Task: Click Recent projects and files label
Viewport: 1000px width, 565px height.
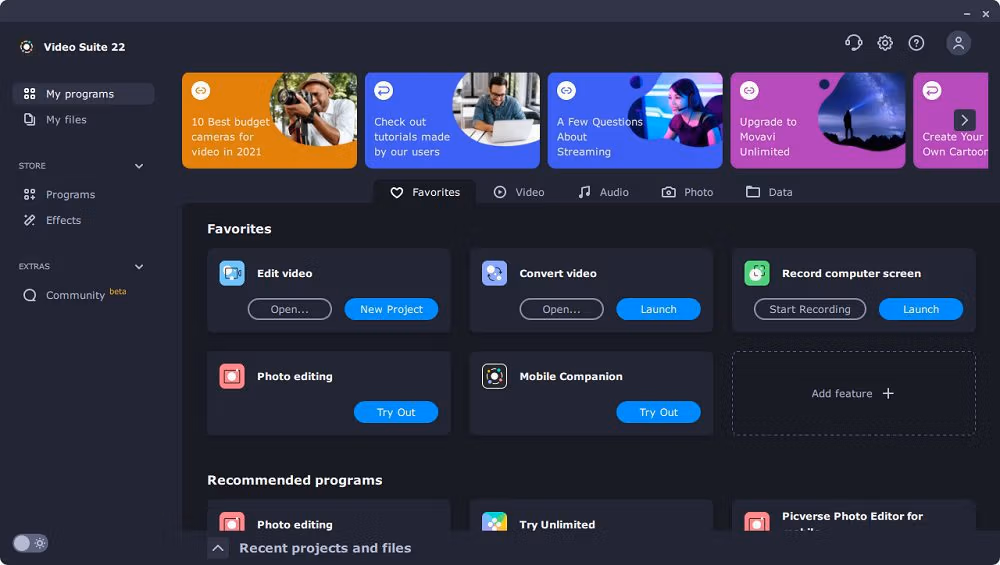Action: coord(325,548)
